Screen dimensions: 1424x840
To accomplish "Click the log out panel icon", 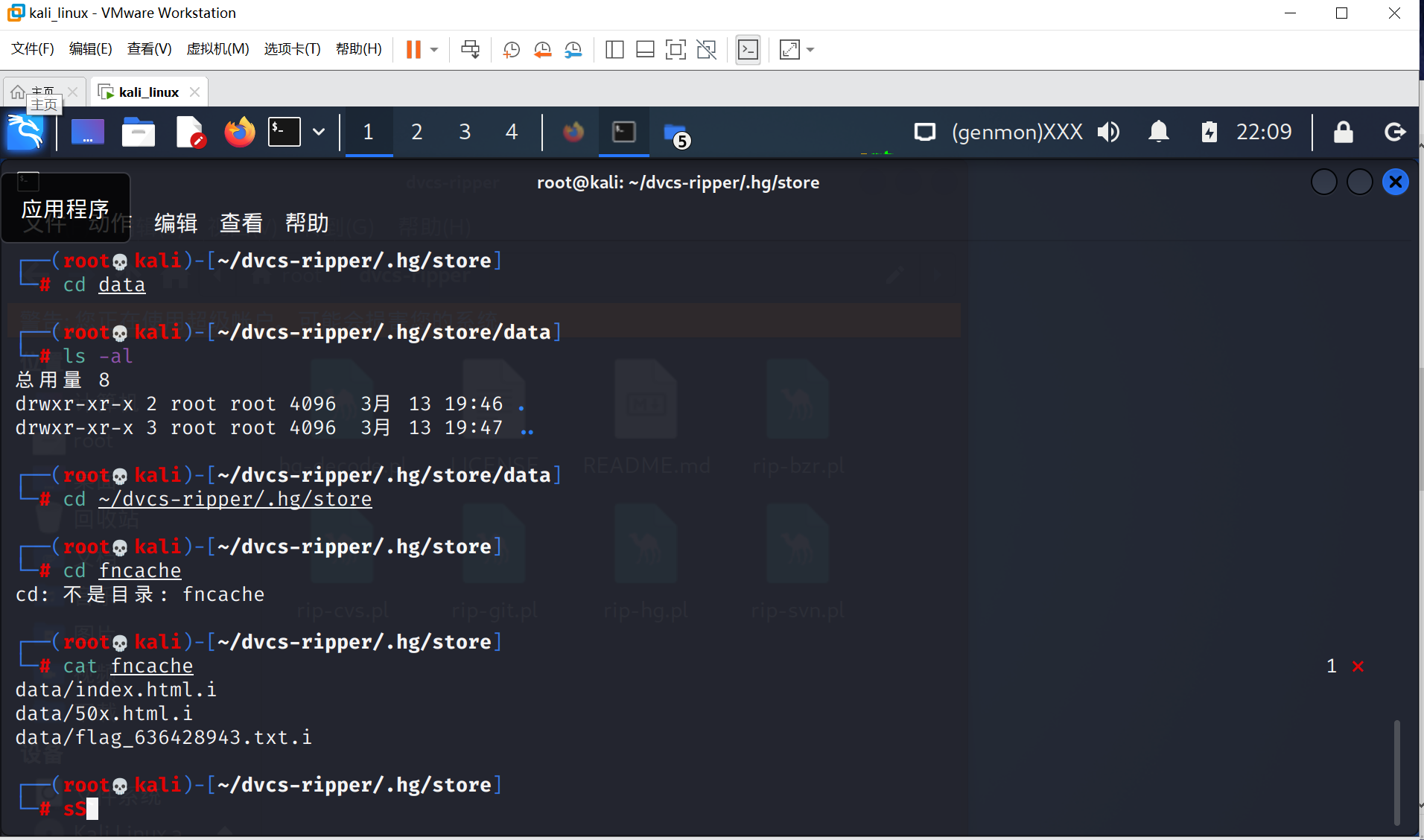I will (1395, 133).
